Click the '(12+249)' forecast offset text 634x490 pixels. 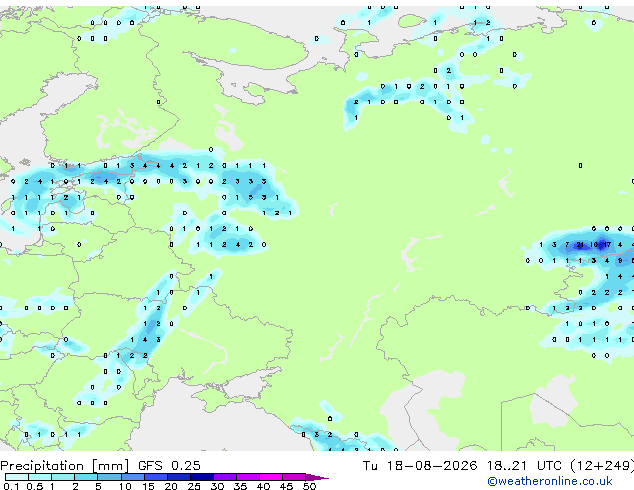[602, 466]
